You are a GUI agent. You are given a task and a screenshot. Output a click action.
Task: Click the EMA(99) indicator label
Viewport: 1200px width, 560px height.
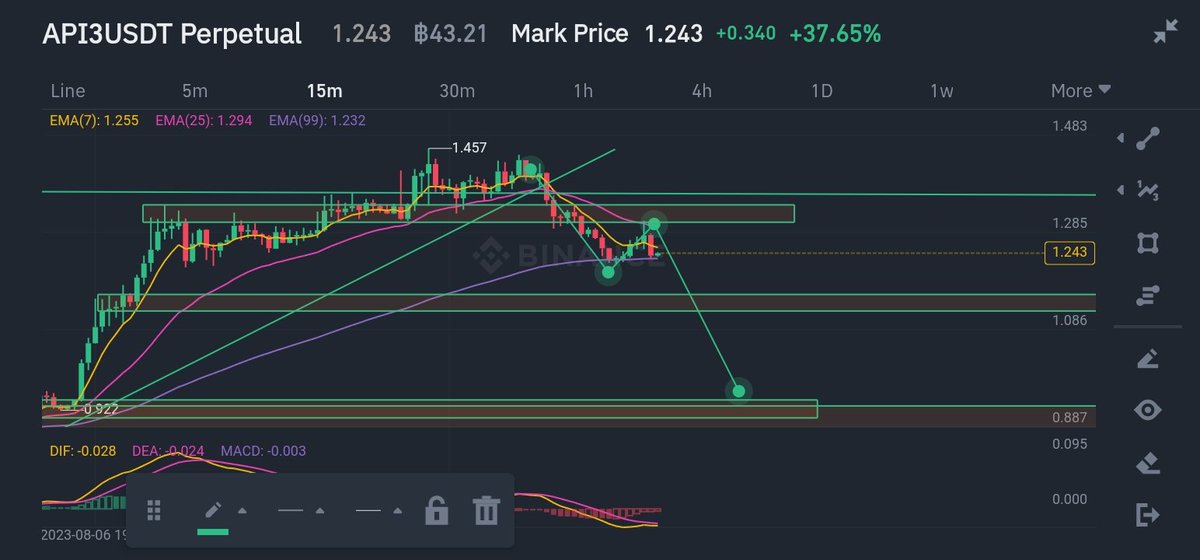317,121
